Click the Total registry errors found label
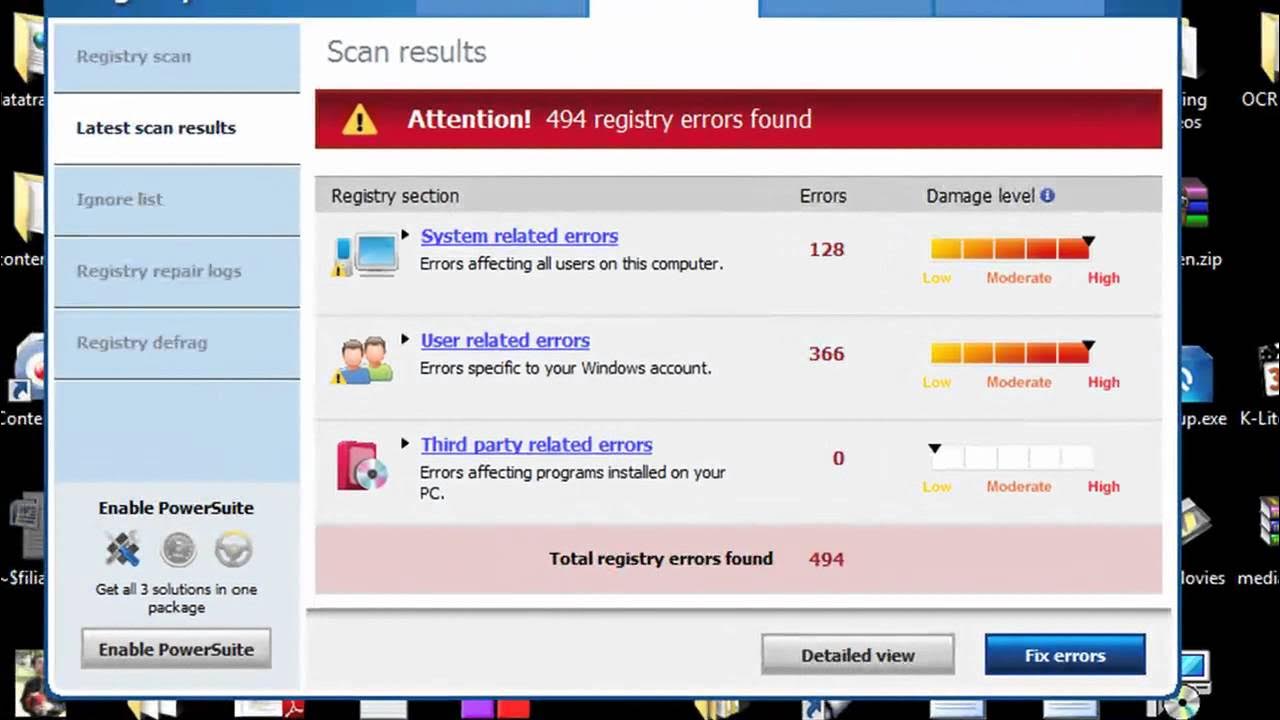 click(661, 558)
